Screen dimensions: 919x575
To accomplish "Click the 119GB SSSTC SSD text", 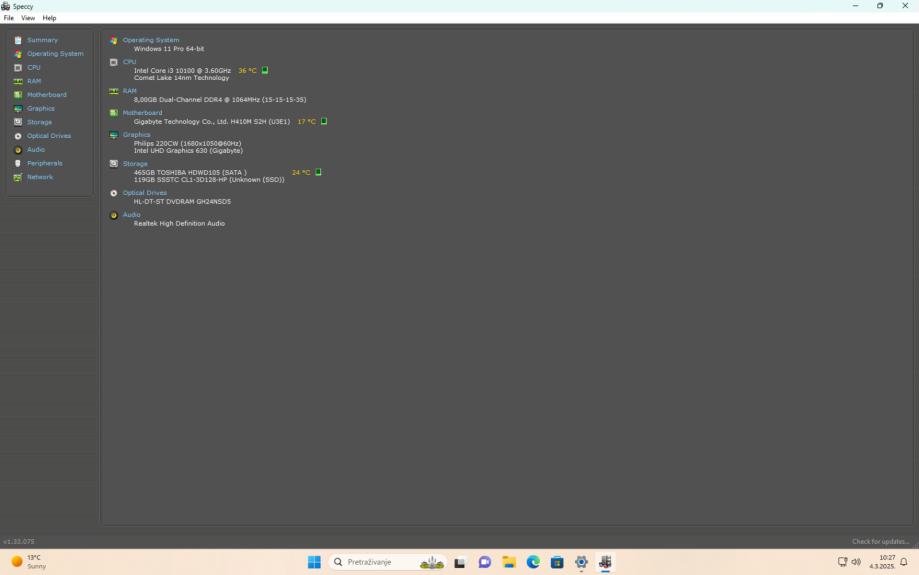I will tap(209, 179).
